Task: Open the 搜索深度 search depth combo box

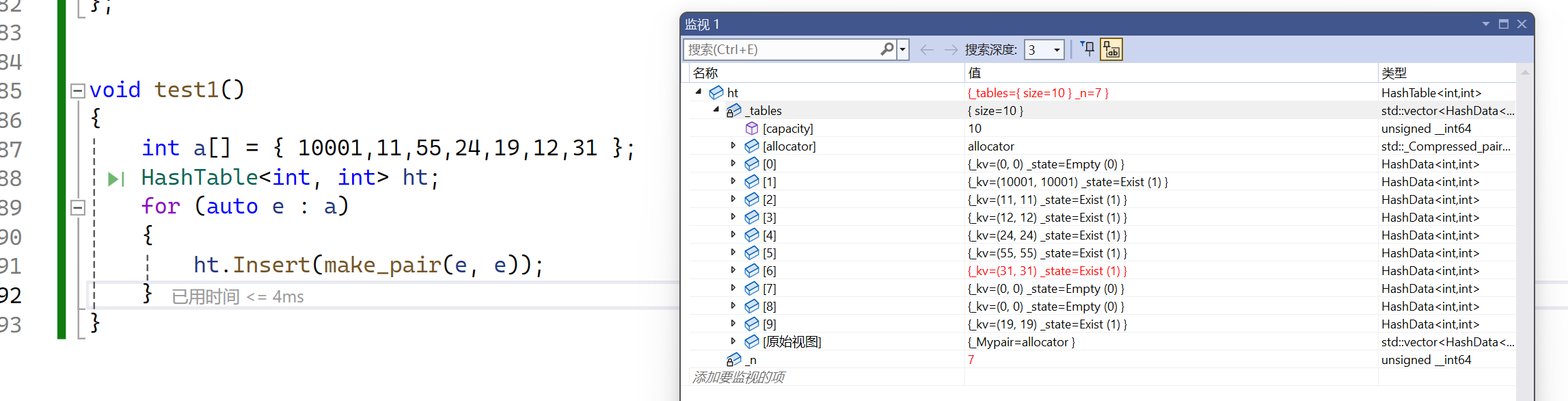Action: pyautogui.click(x=1044, y=49)
